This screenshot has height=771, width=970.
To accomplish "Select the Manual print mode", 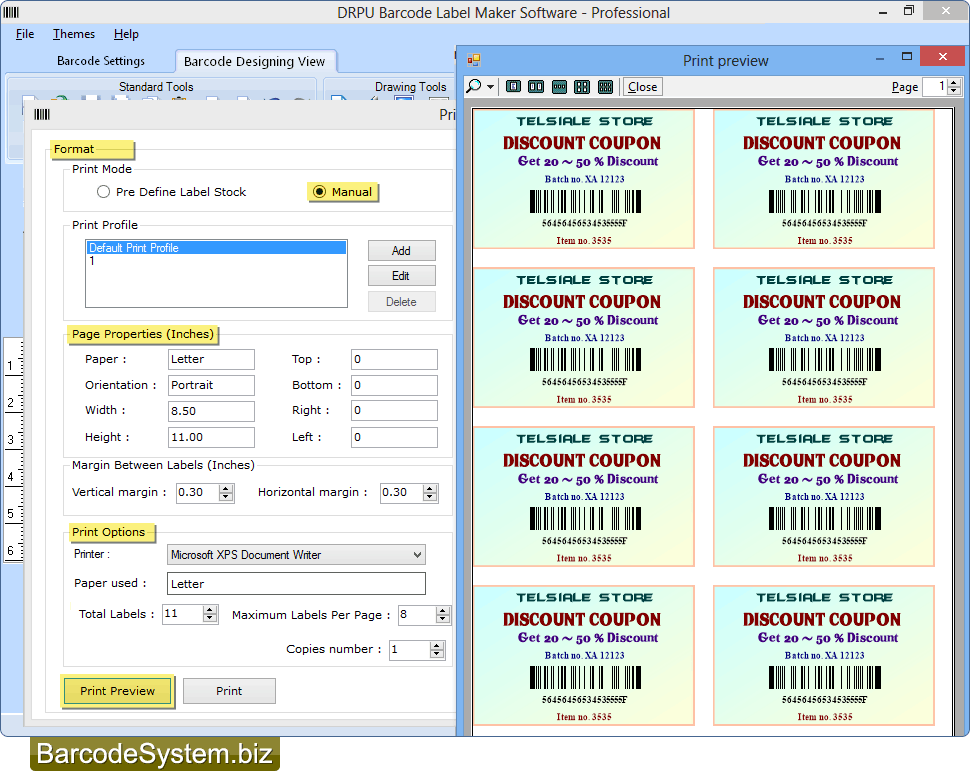I will click(x=343, y=192).
